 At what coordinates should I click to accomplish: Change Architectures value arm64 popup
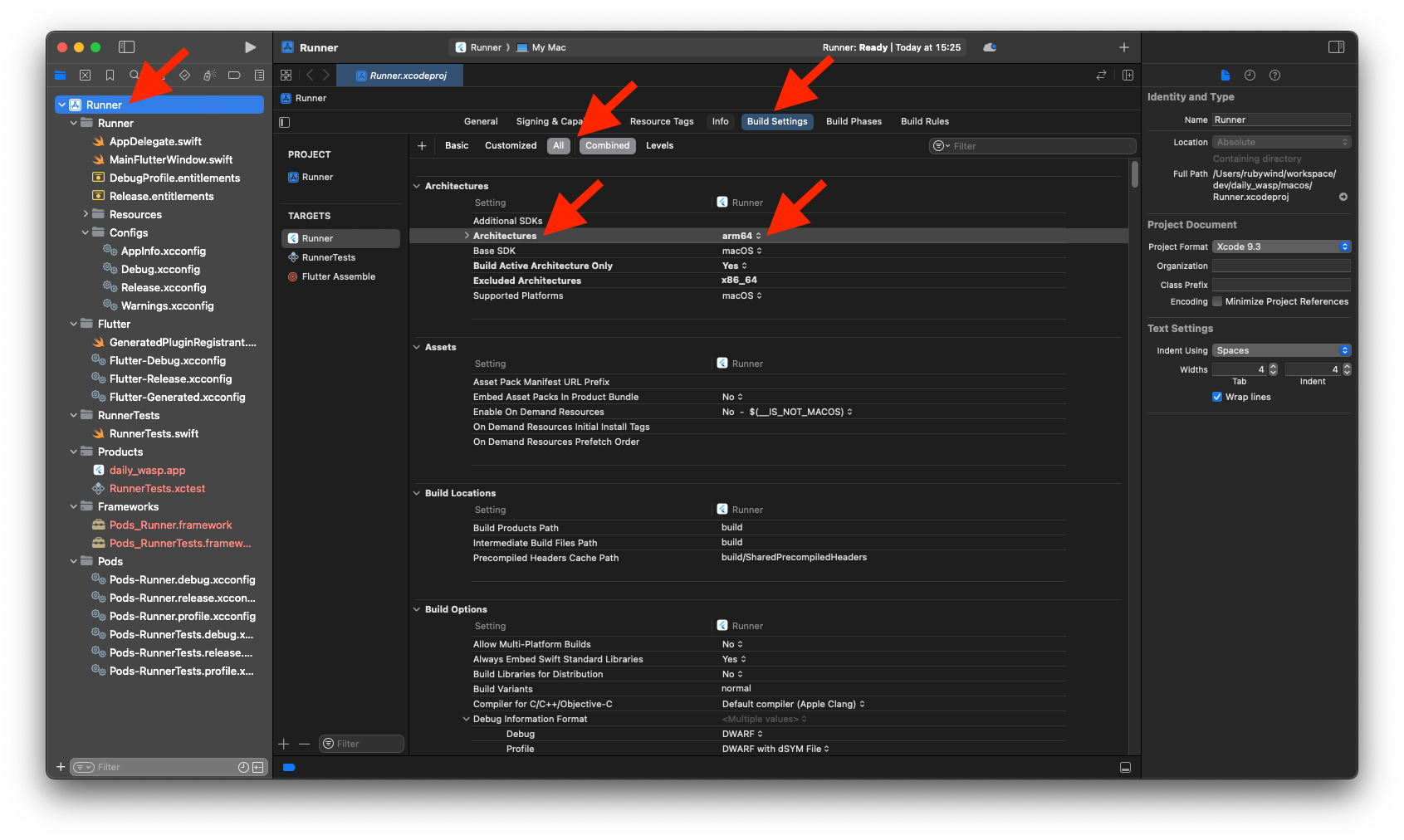click(741, 236)
